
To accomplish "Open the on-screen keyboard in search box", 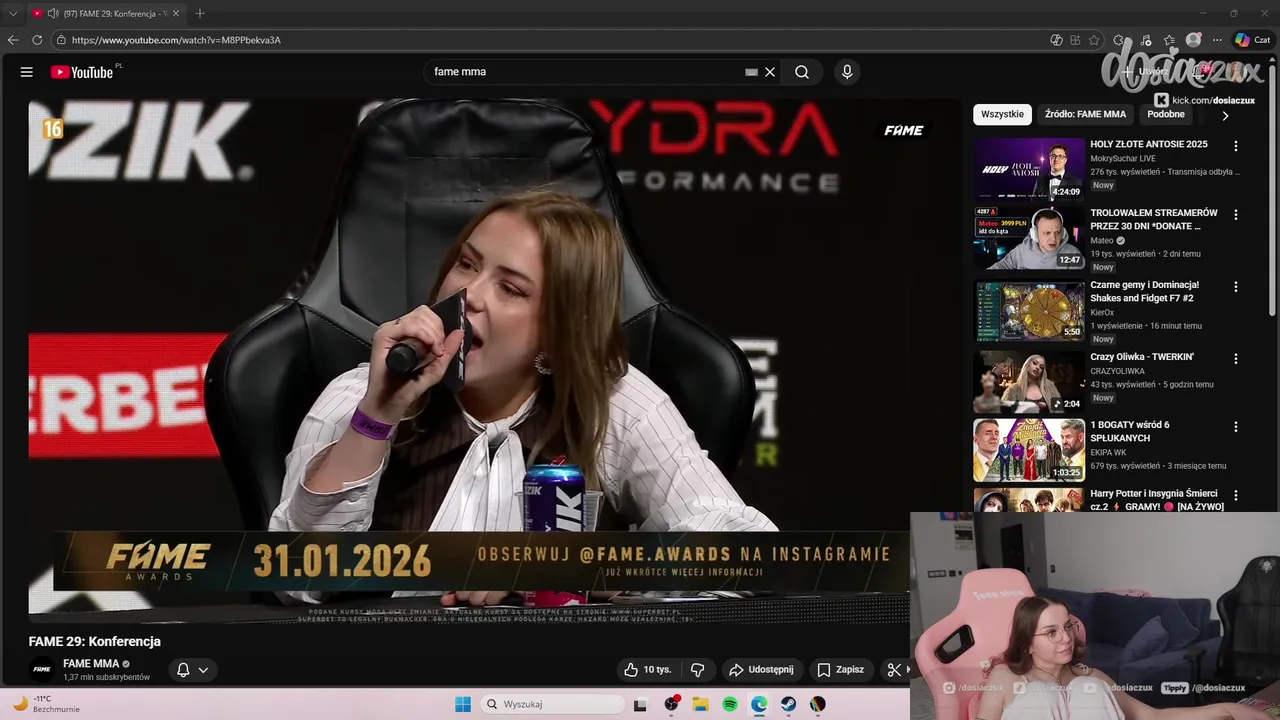I will [x=751, y=72].
